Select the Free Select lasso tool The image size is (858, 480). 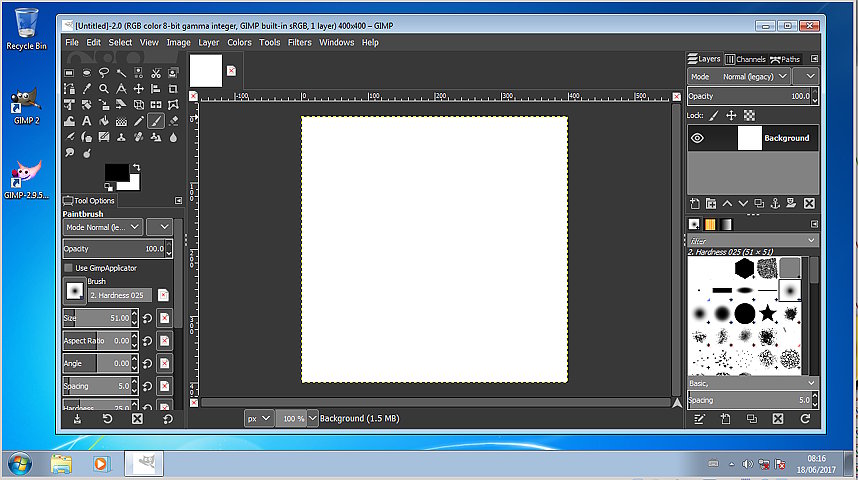tap(104, 73)
